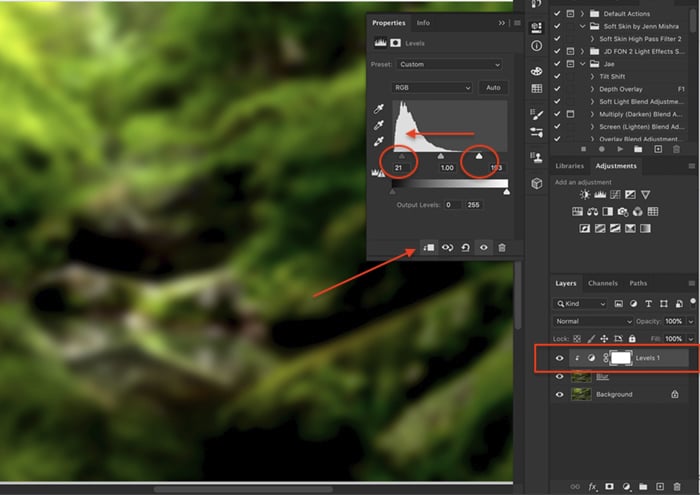700x495 pixels.
Task: Click the input midtone slider handle
Action: [x=441, y=156]
